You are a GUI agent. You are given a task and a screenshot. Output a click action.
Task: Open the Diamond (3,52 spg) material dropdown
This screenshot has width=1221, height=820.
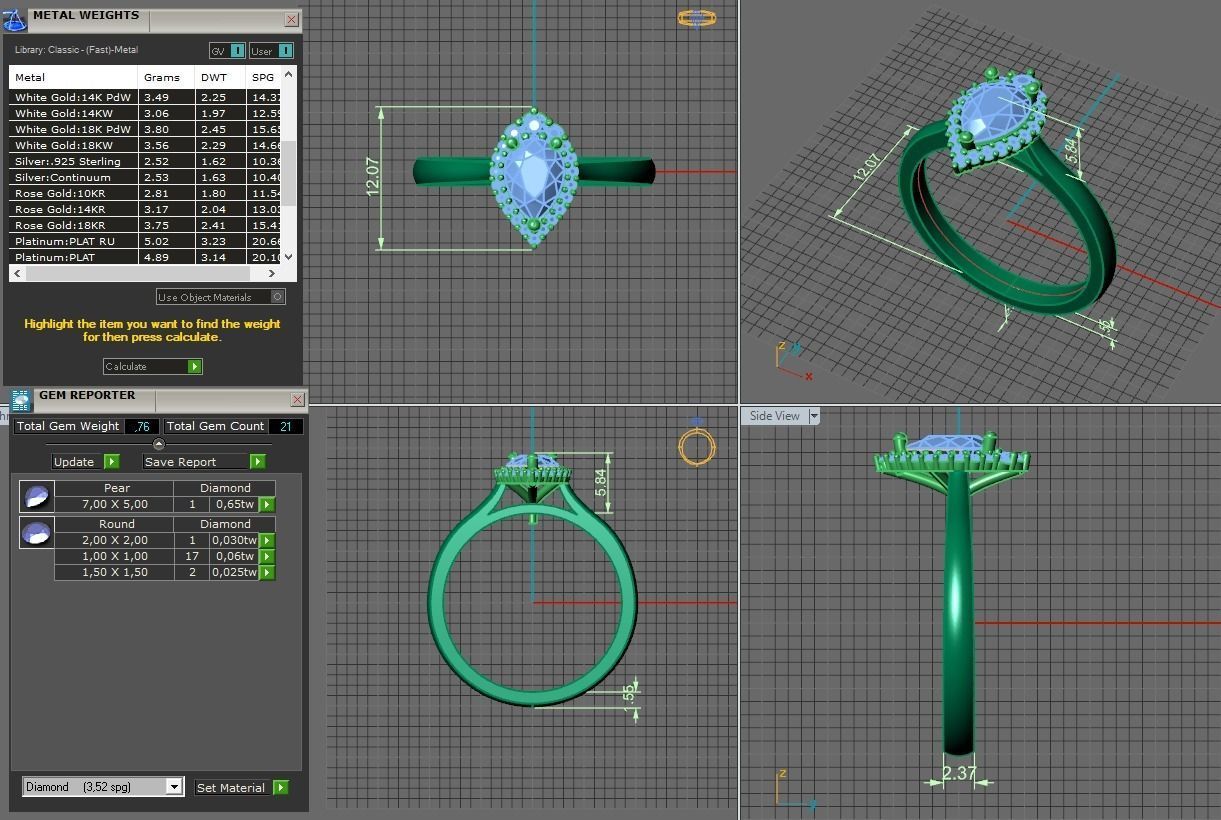pos(174,787)
